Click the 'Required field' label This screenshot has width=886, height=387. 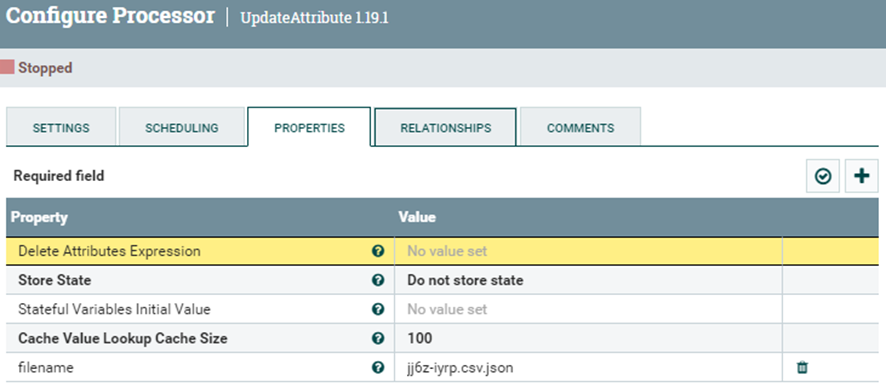pyautogui.click(x=59, y=176)
